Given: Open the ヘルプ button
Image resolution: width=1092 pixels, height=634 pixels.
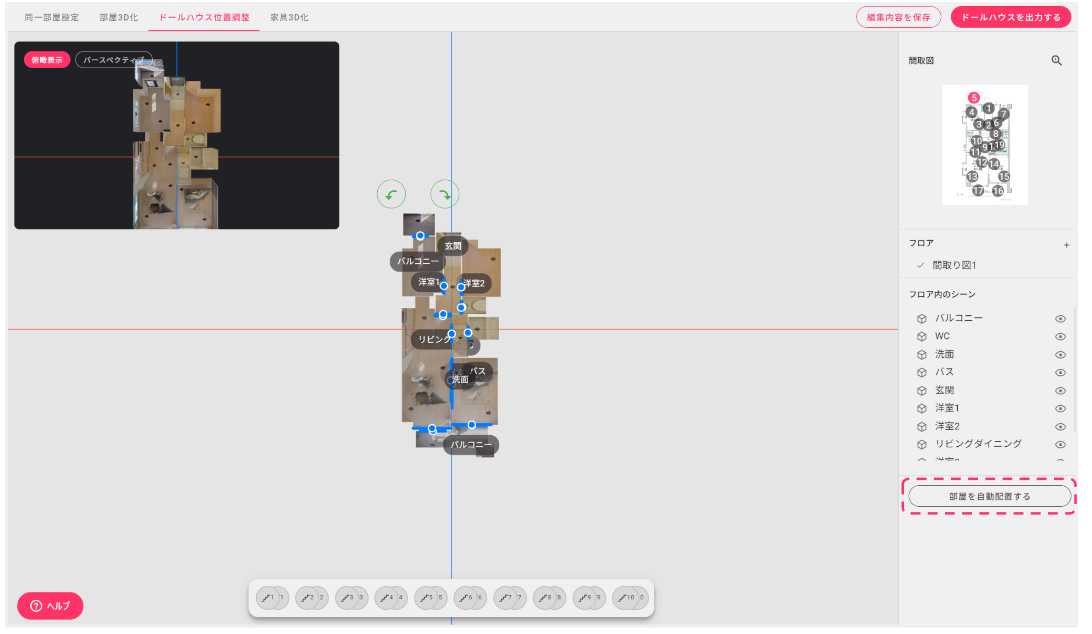Looking at the screenshot, I should click(50, 605).
